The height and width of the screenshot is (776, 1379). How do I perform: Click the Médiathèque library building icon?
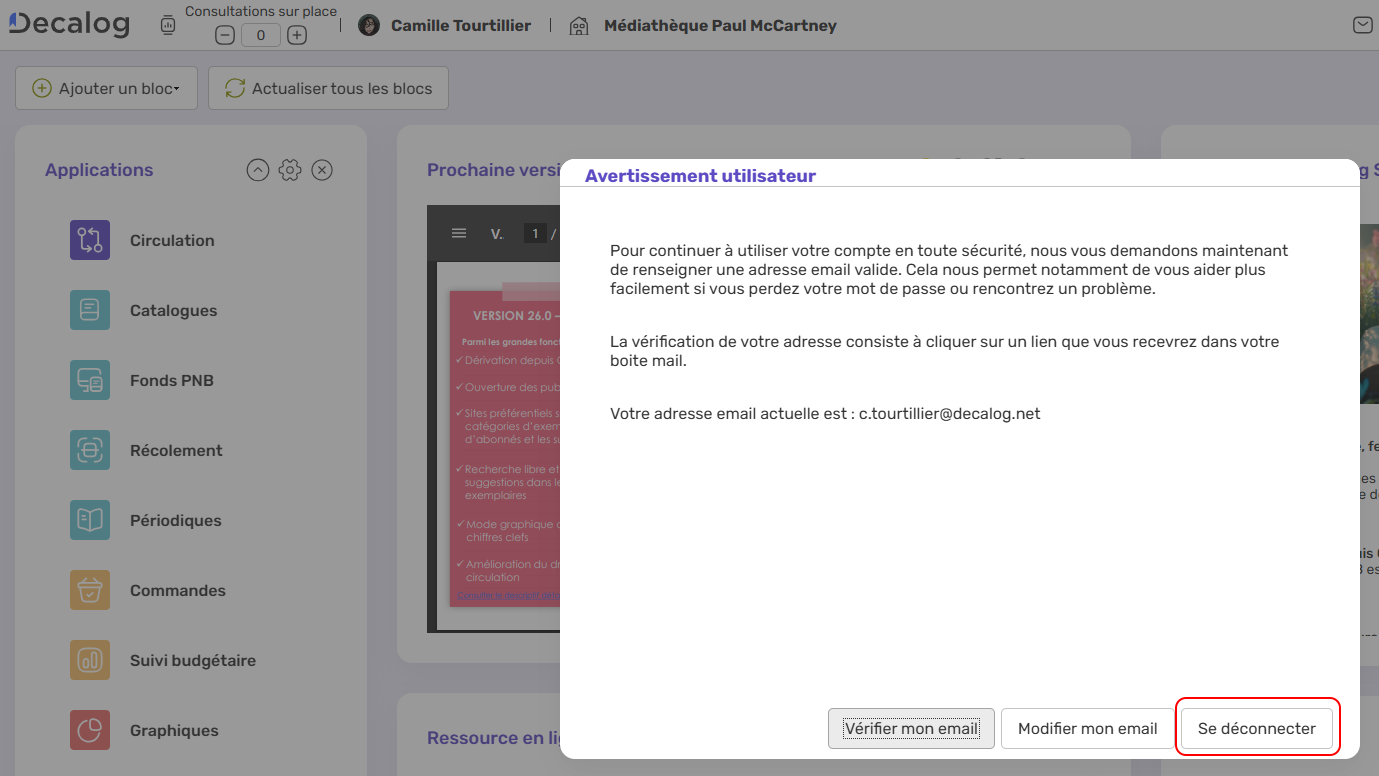[x=579, y=26]
